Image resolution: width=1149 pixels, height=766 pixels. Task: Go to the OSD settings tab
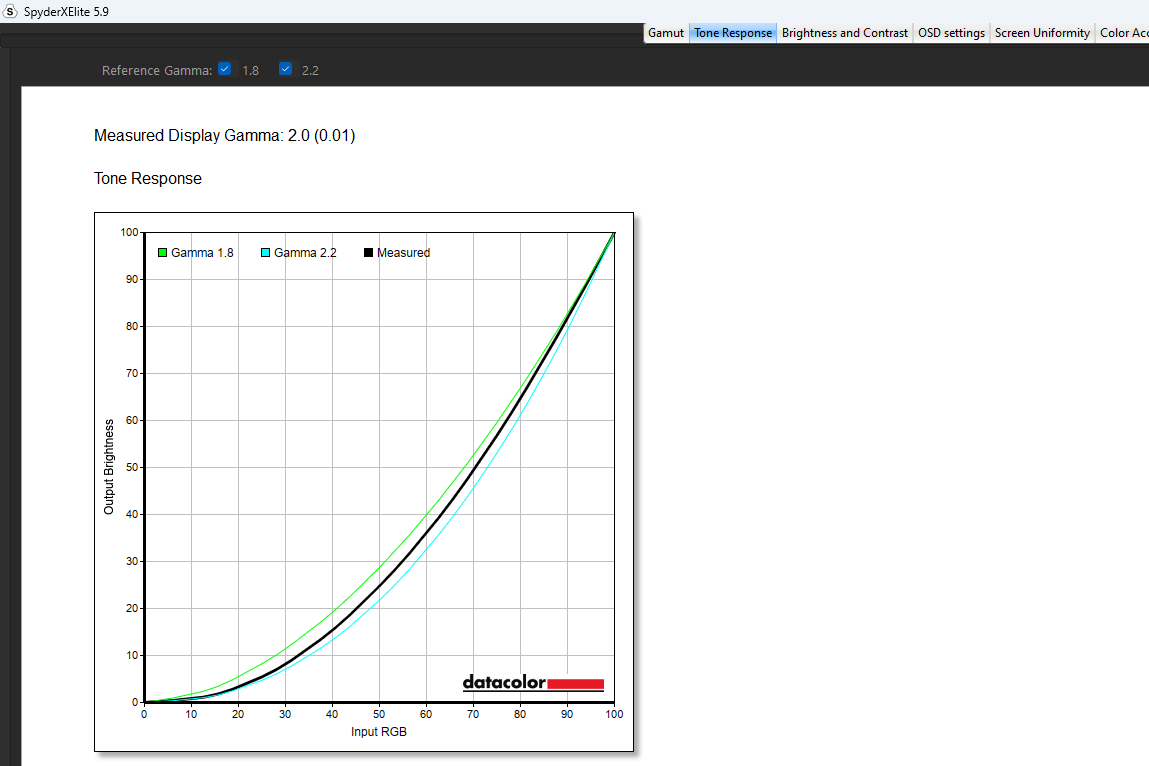click(951, 33)
